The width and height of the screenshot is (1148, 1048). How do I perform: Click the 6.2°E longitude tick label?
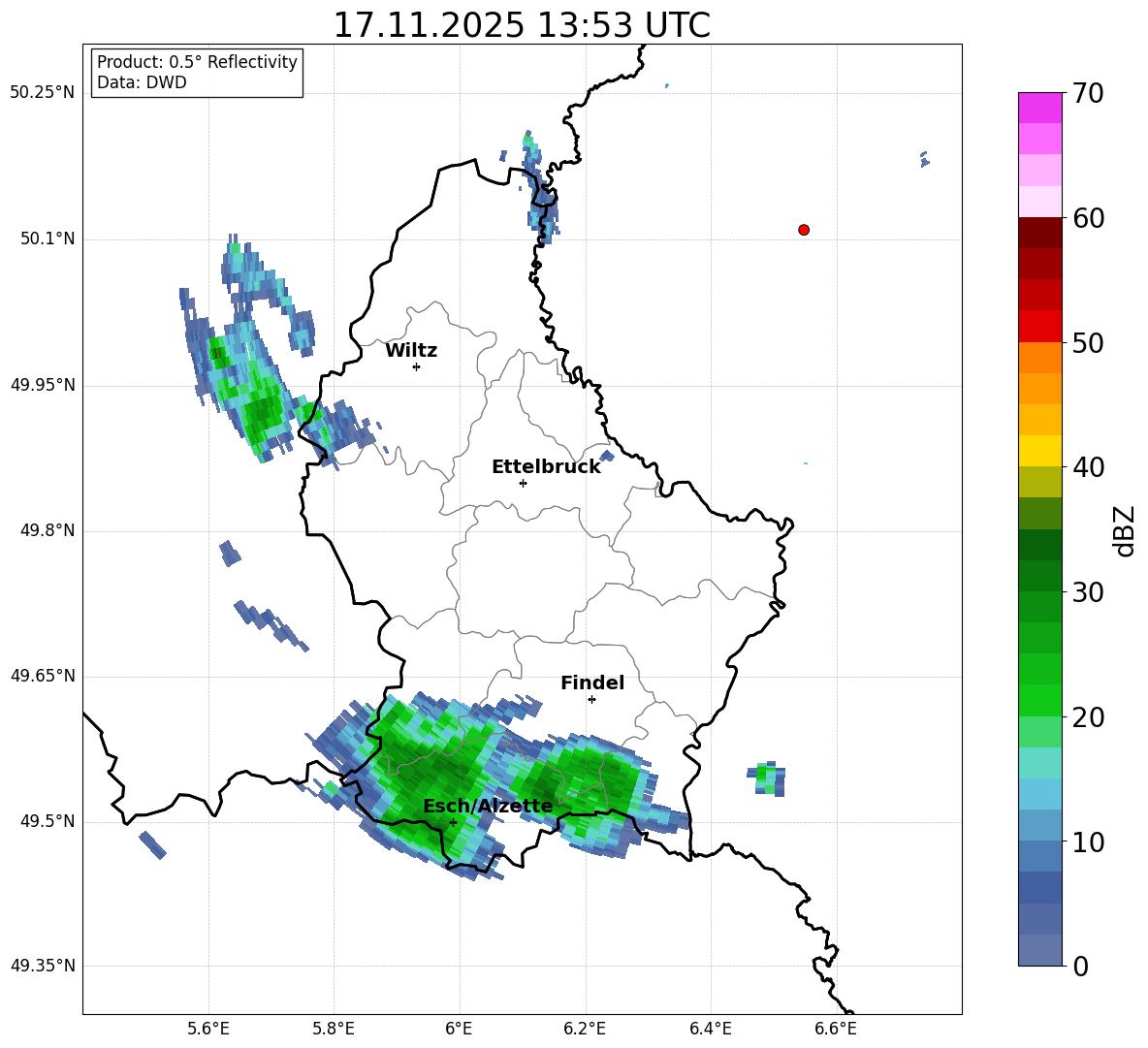click(585, 1029)
